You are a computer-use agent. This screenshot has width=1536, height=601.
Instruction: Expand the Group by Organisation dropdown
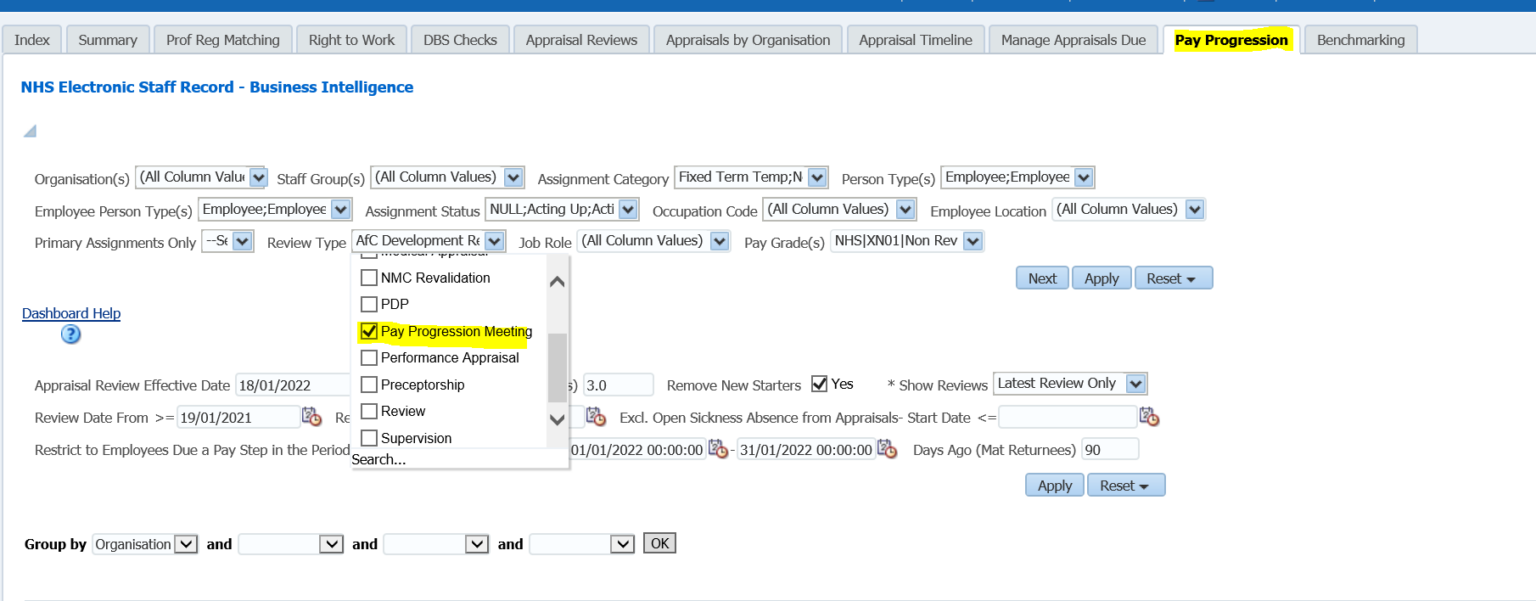(186, 544)
